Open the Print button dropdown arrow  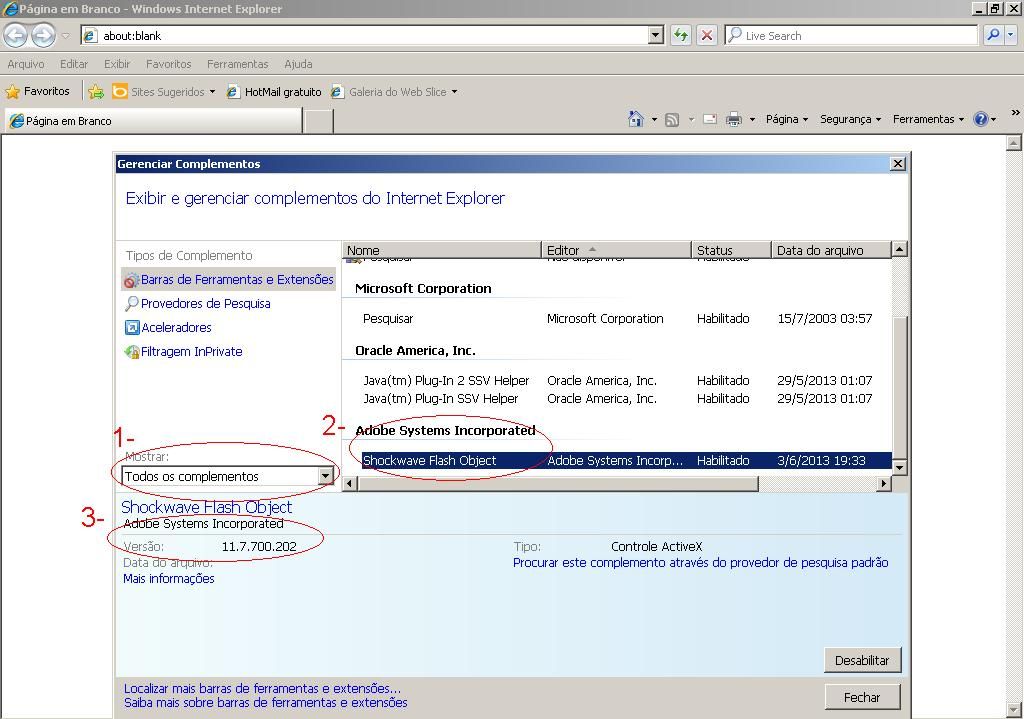point(752,120)
